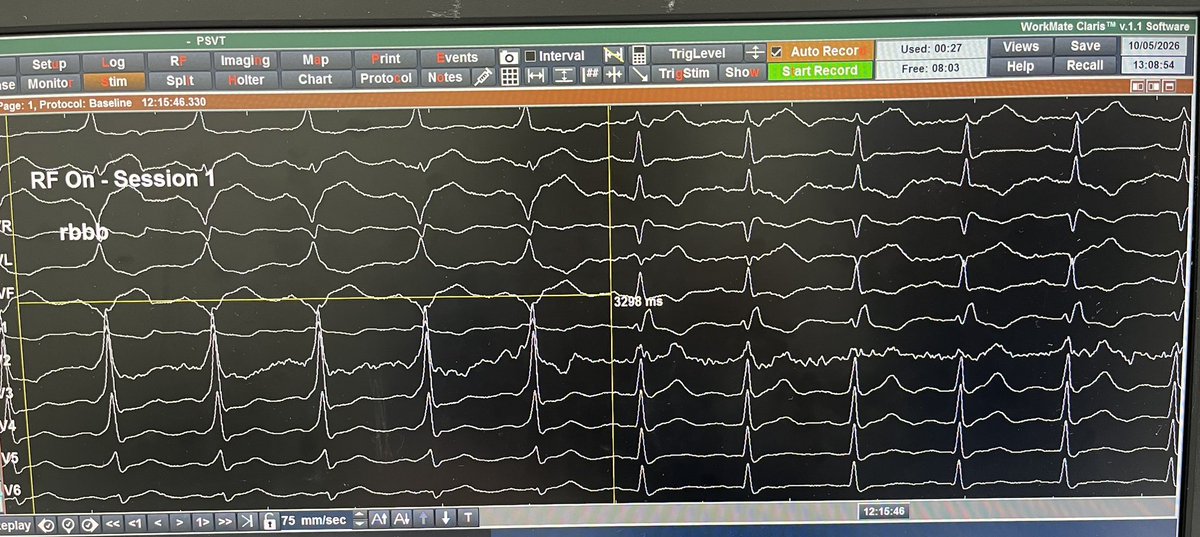Click the padlock icon beside sweep speed
This screenshot has height=537, width=1200.
tap(270, 521)
